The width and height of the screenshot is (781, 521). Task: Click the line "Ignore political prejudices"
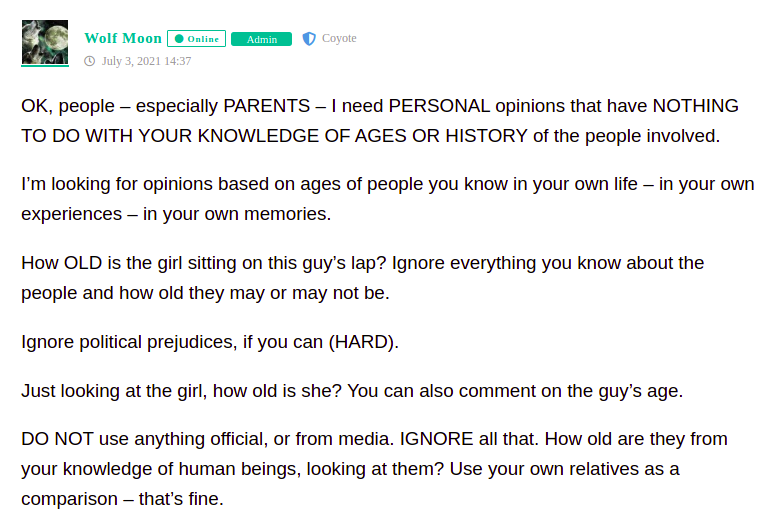point(210,342)
